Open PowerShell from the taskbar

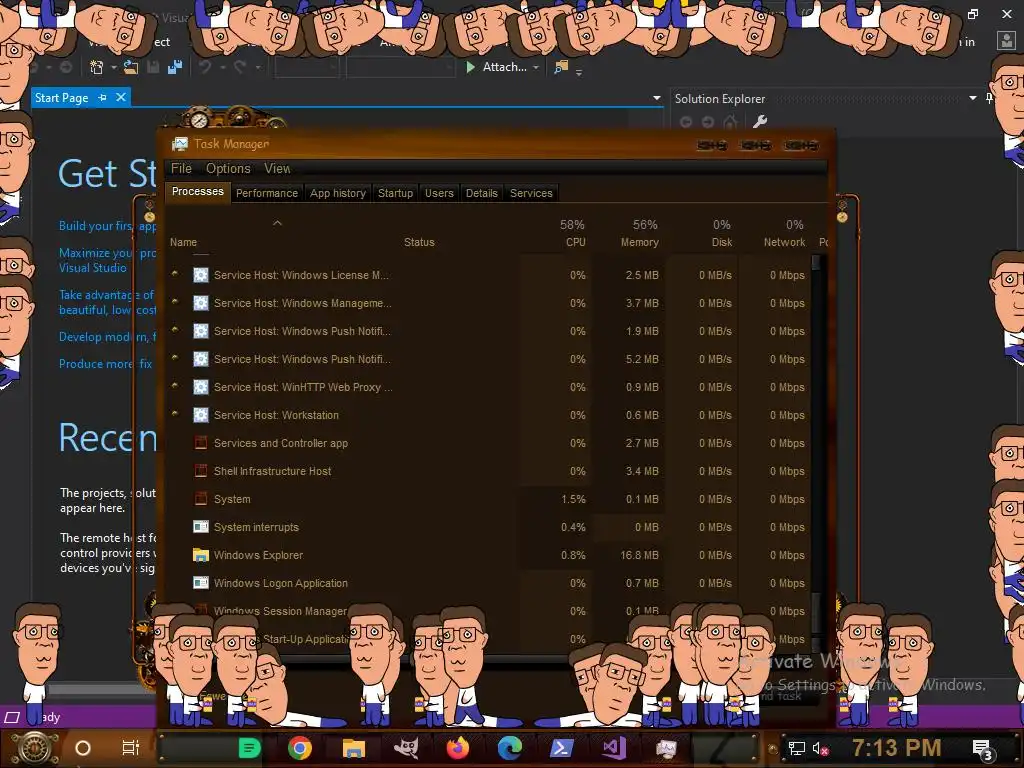[x=562, y=748]
